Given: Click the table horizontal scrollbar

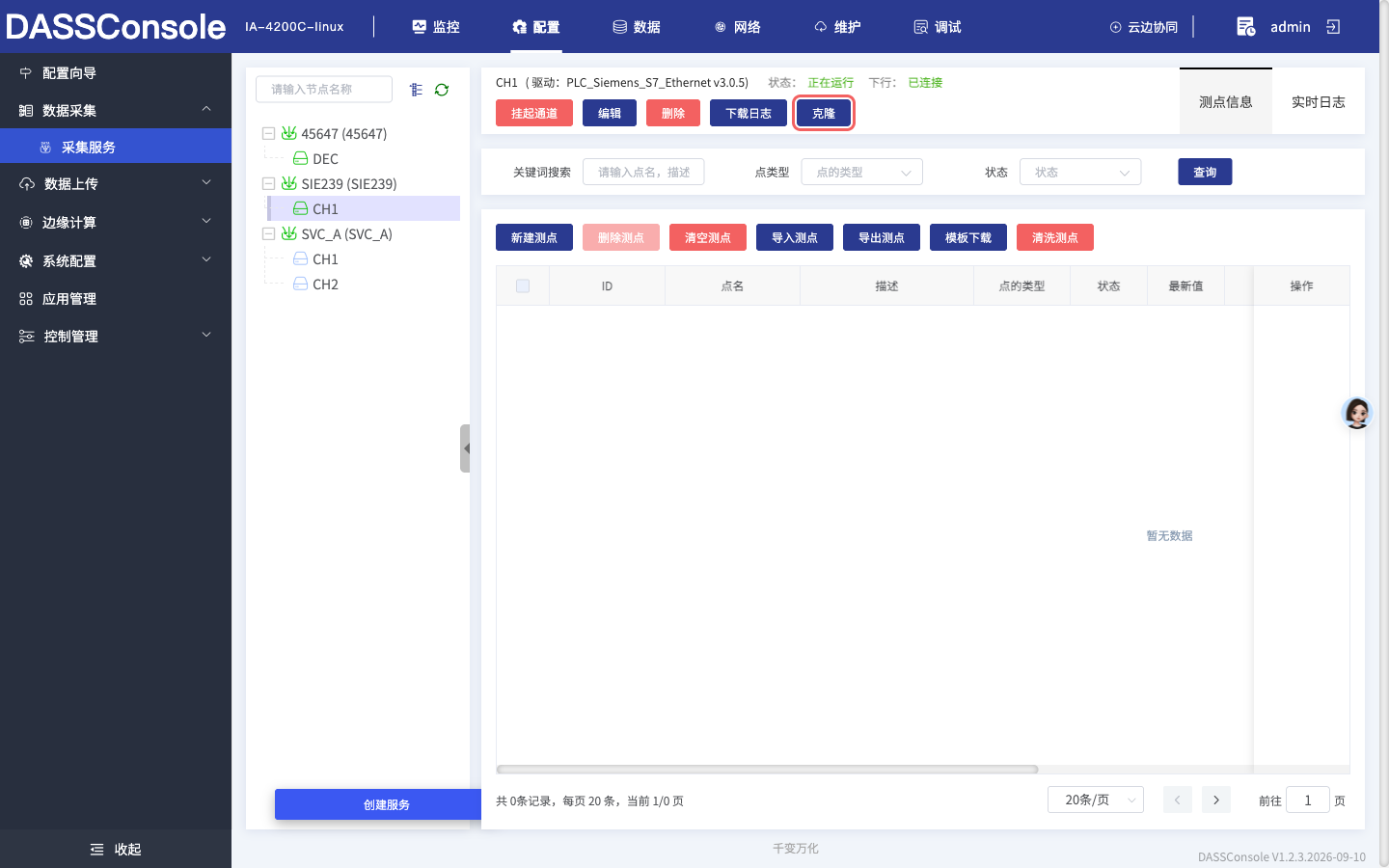Looking at the screenshot, I should click(768, 770).
